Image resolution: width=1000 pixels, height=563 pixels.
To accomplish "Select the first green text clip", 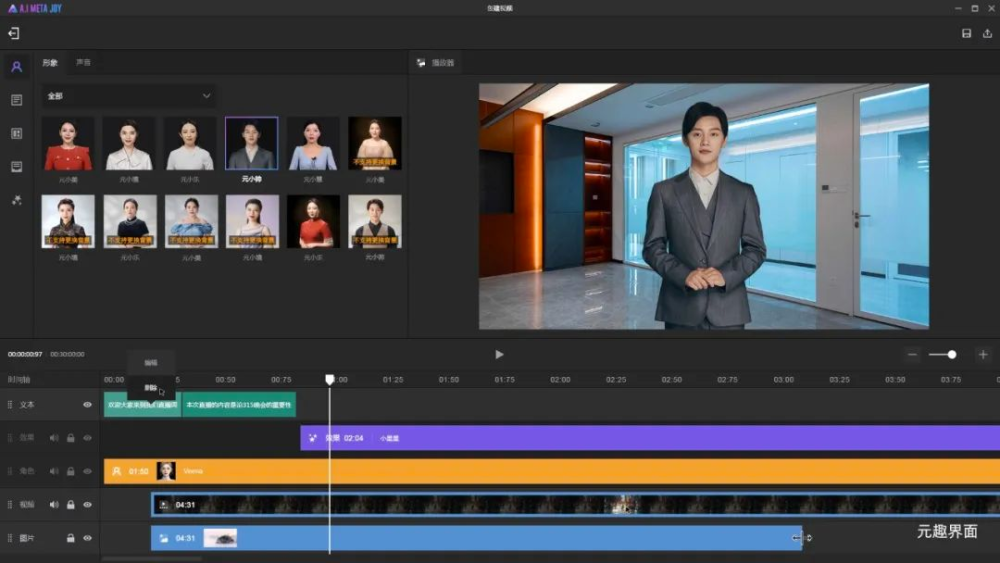I will click(142, 405).
